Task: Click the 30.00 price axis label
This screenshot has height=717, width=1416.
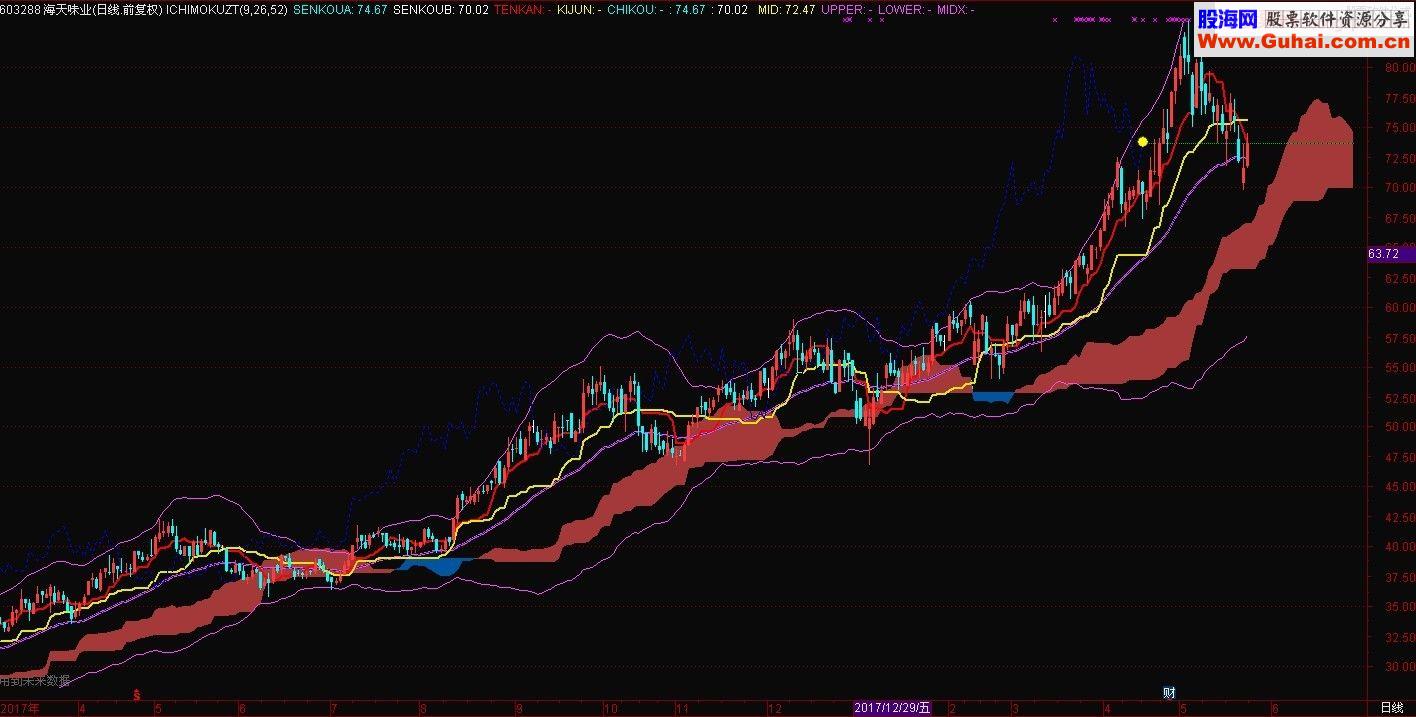Action: tap(1399, 667)
